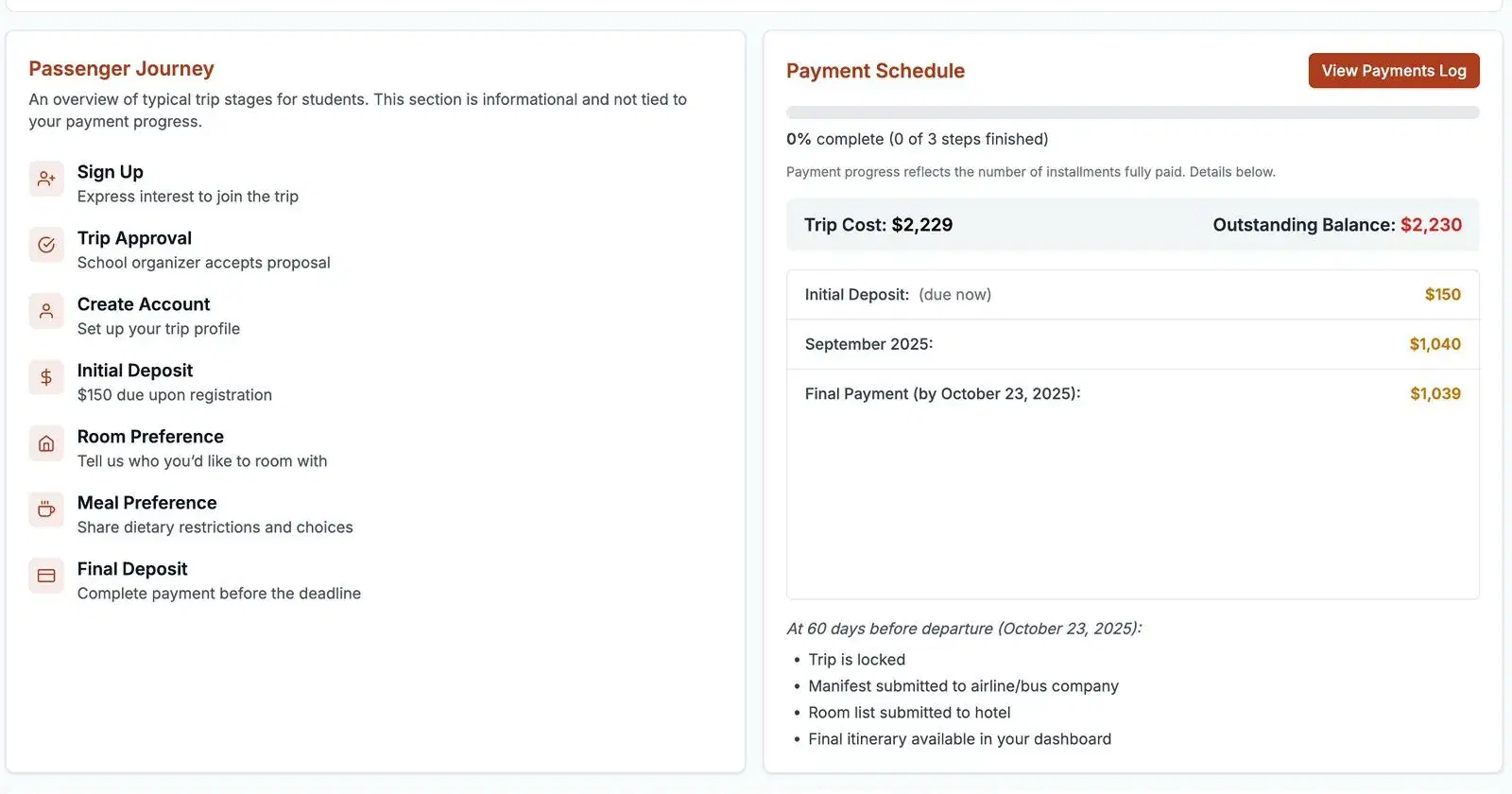Click the '0% complete' status text
The height and width of the screenshot is (794, 1512).
(x=917, y=139)
